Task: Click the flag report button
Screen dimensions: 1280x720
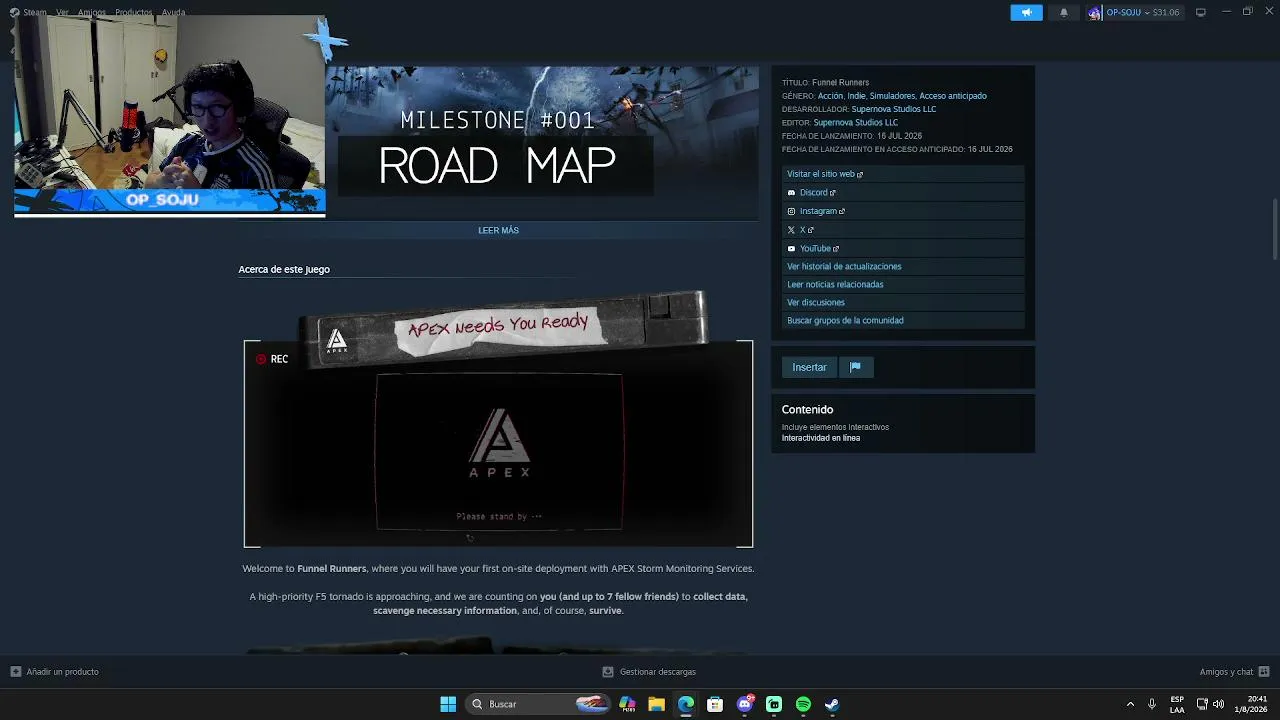Action: [855, 367]
